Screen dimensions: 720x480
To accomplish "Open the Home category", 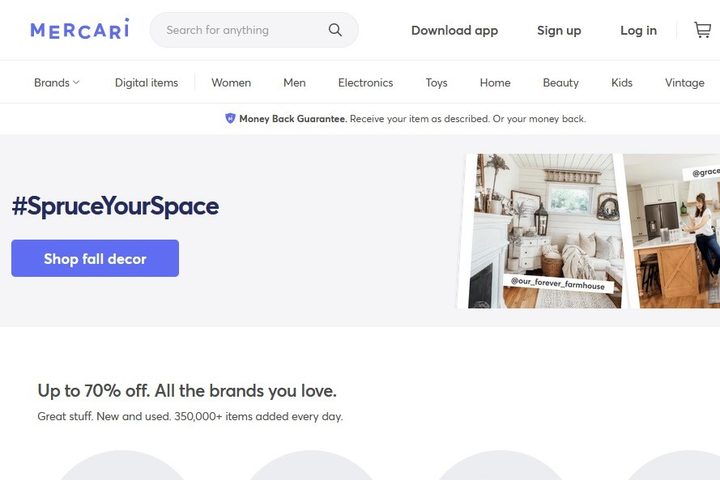I will click(x=495, y=83).
